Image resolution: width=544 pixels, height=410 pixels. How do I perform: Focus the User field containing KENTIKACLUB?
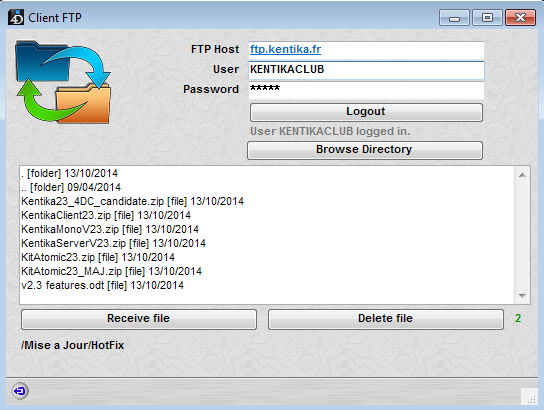coord(366,70)
